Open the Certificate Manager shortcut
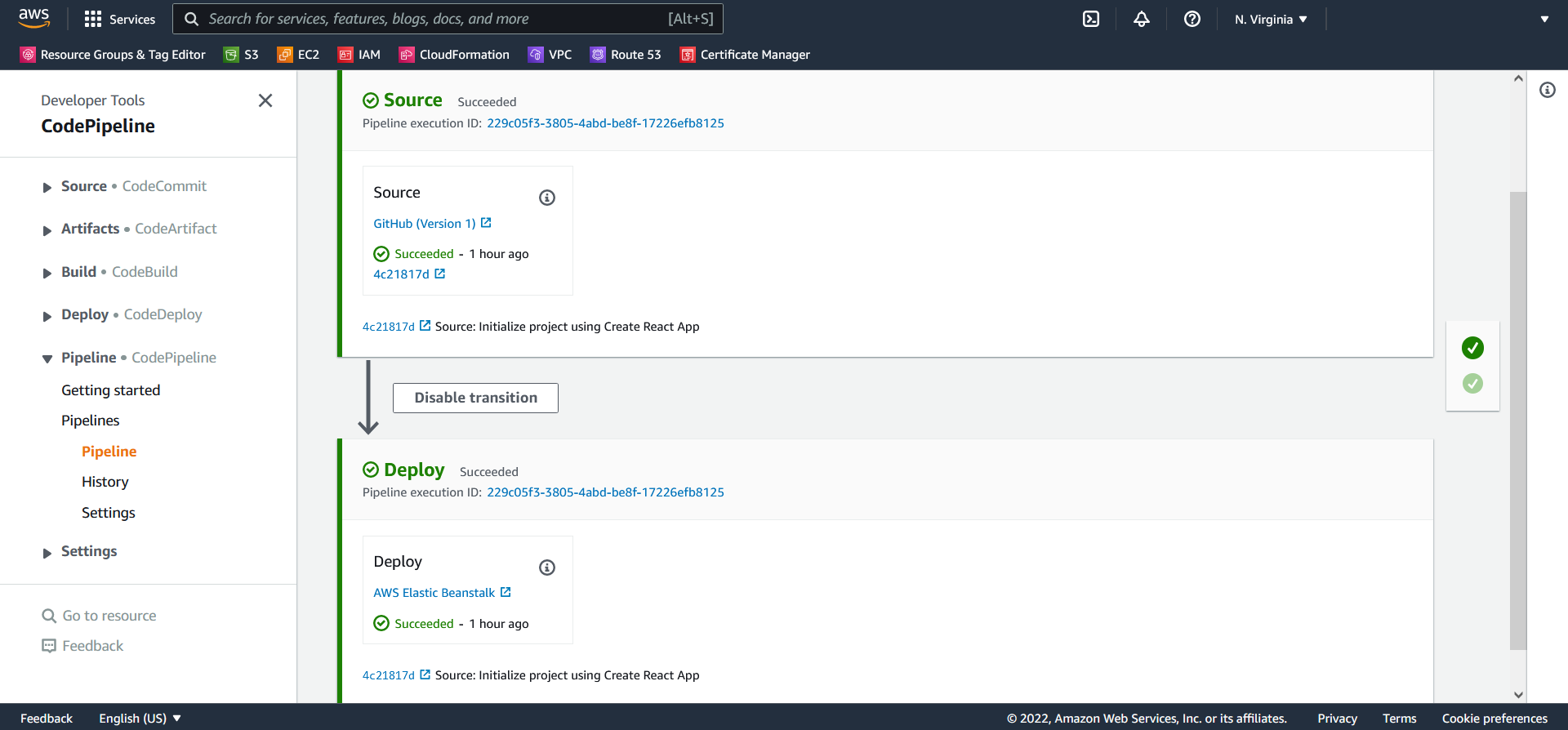The height and width of the screenshot is (730, 1568). 745,55
